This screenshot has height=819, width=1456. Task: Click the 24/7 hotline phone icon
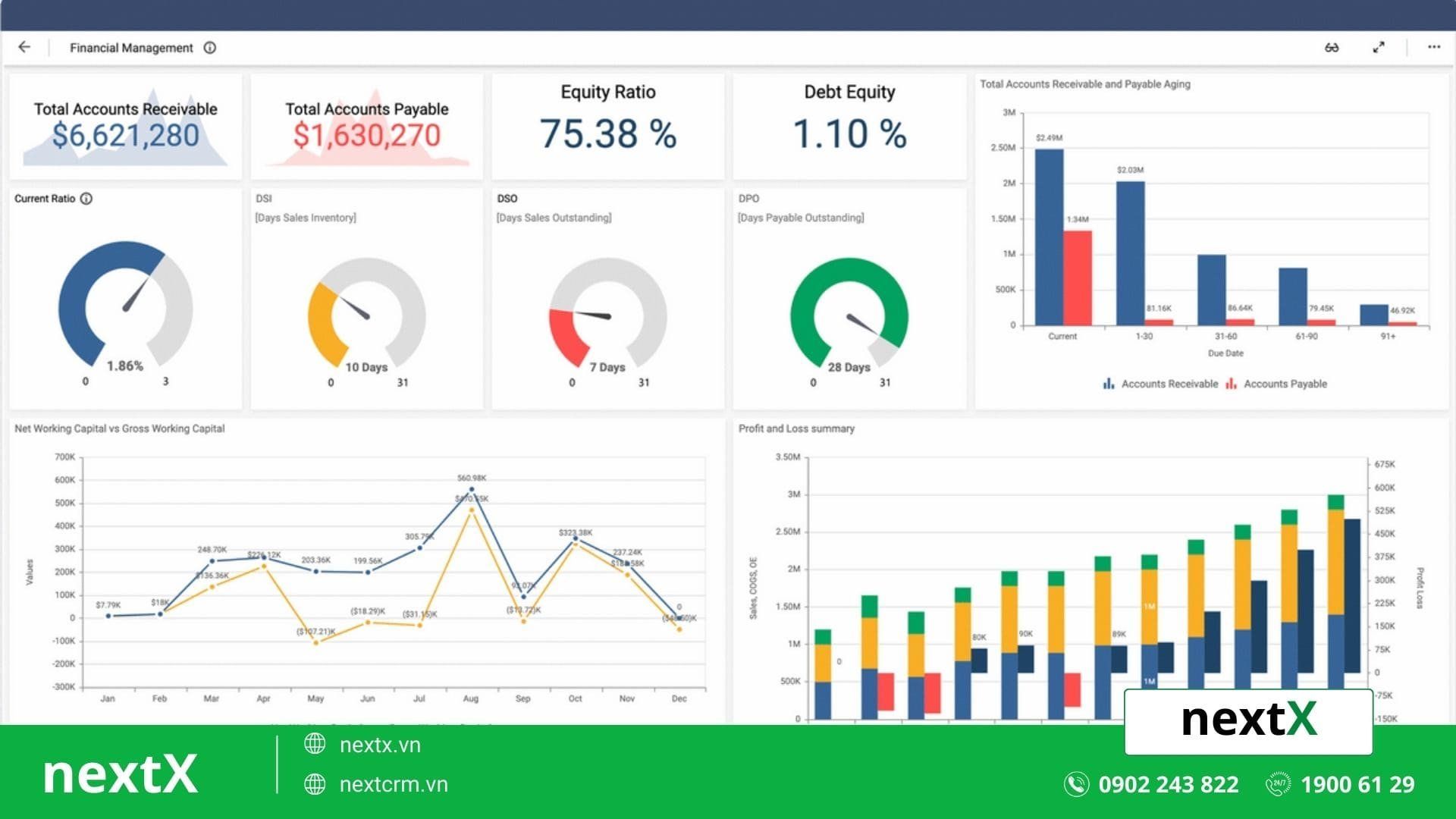1278,784
